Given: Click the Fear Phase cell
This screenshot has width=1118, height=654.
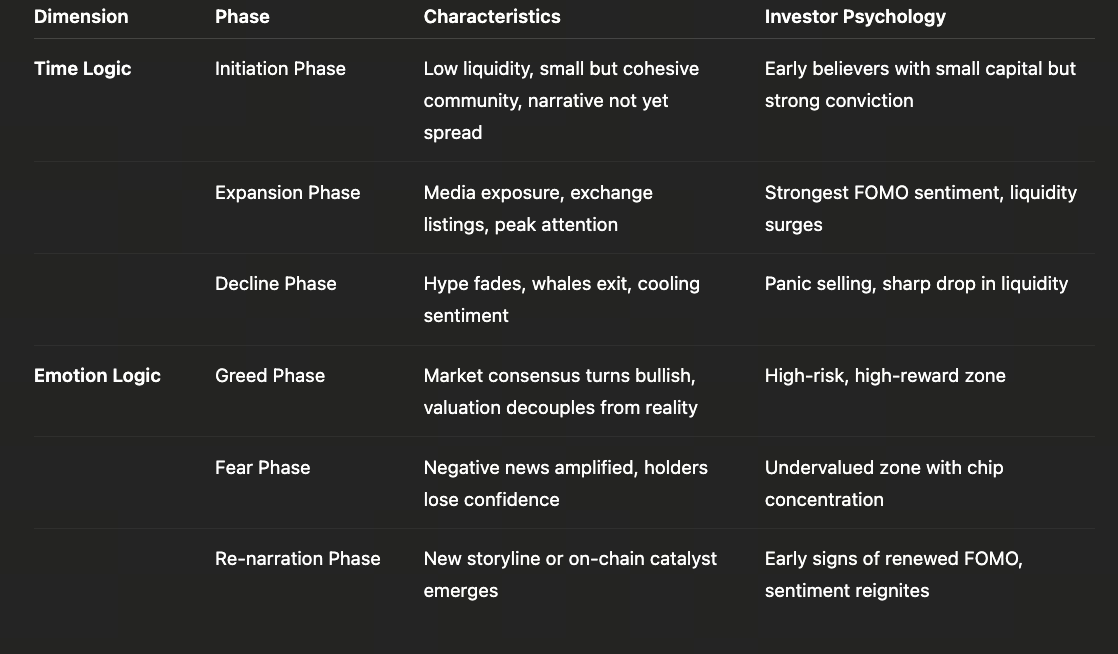Looking at the screenshot, I should [x=262, y=468].
